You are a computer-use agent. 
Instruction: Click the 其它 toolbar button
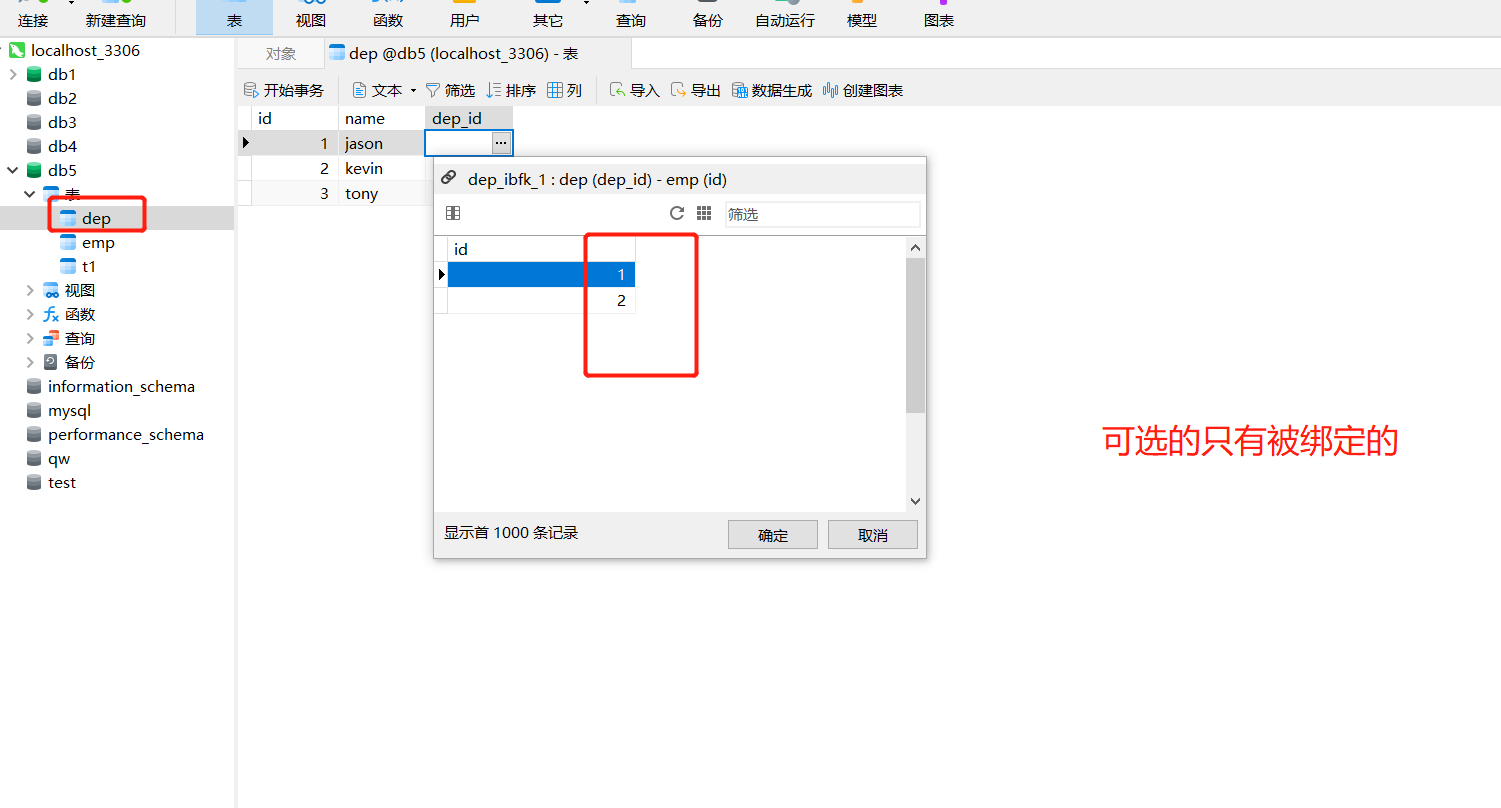(548, 17)
